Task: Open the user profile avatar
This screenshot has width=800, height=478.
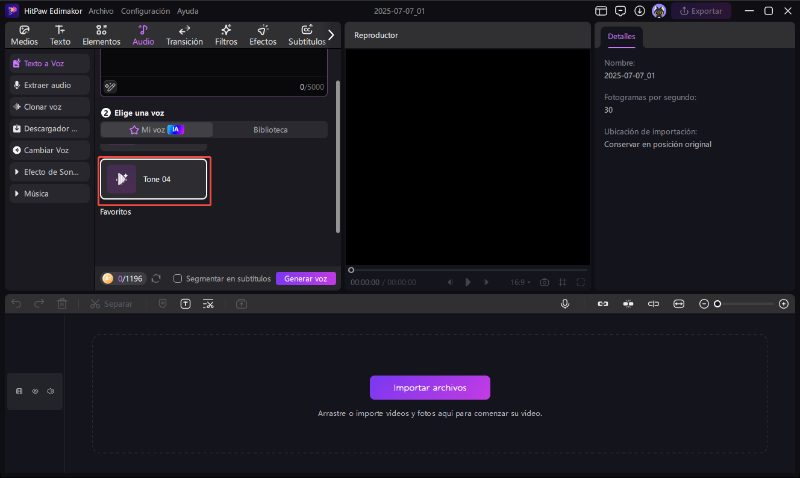Action: point(659,11)
